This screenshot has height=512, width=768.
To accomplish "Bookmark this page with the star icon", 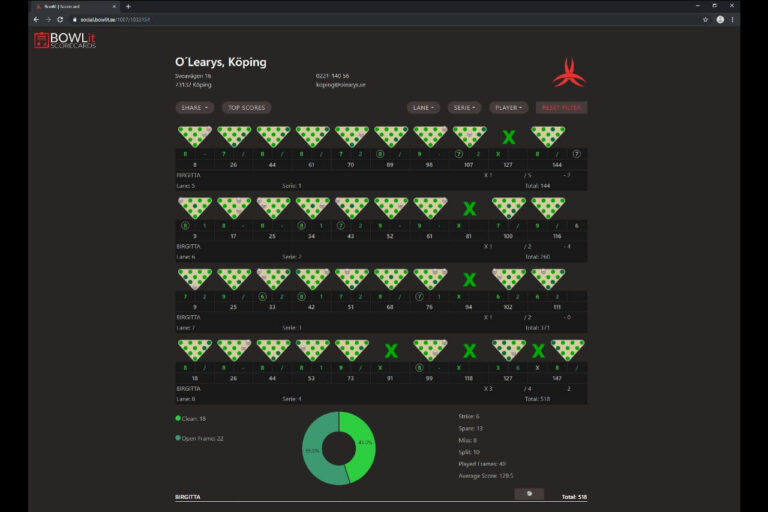I will [x=705, y=19].
